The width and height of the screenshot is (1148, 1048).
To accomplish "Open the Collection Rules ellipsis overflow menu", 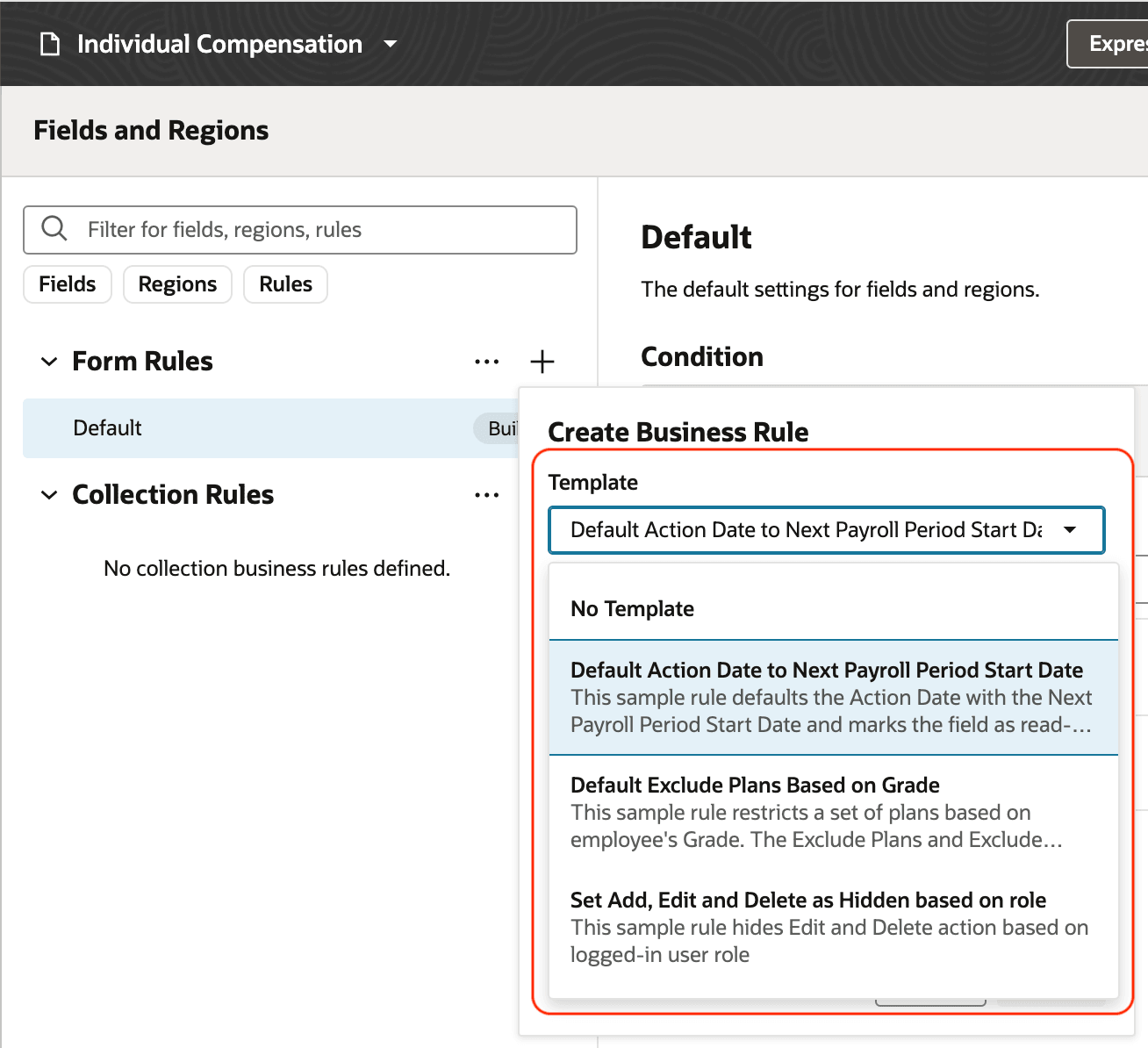I will point(486,494).
